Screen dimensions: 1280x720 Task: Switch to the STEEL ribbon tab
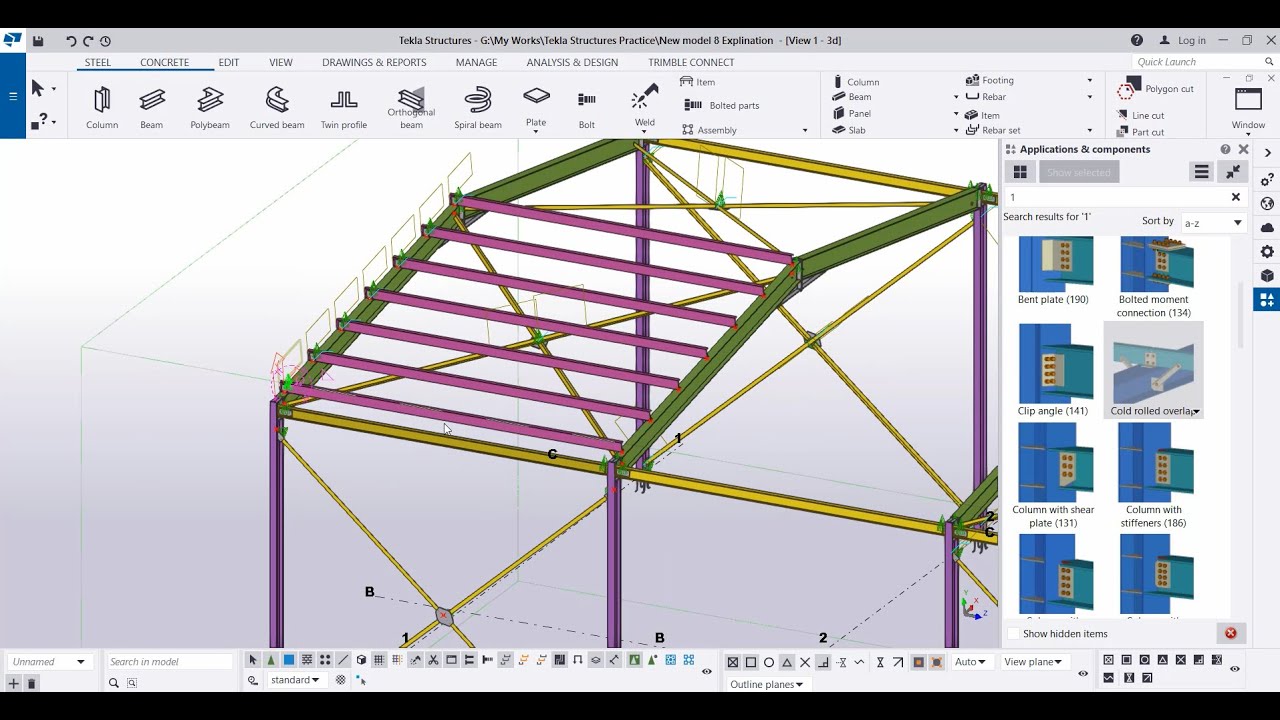point(98,62)
